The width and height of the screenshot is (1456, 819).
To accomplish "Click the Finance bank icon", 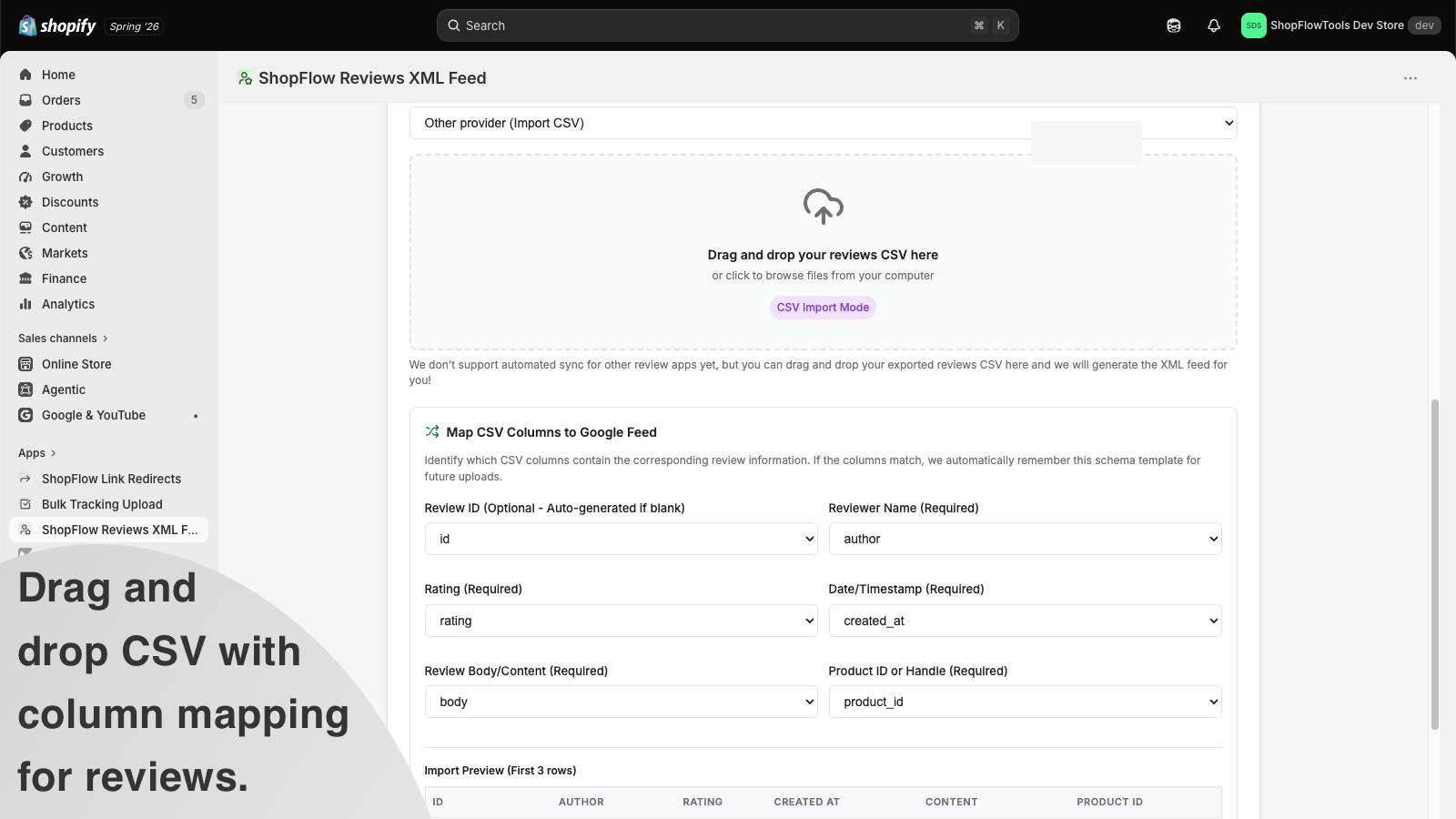I will pyautogui.click(x=25, y=278).
